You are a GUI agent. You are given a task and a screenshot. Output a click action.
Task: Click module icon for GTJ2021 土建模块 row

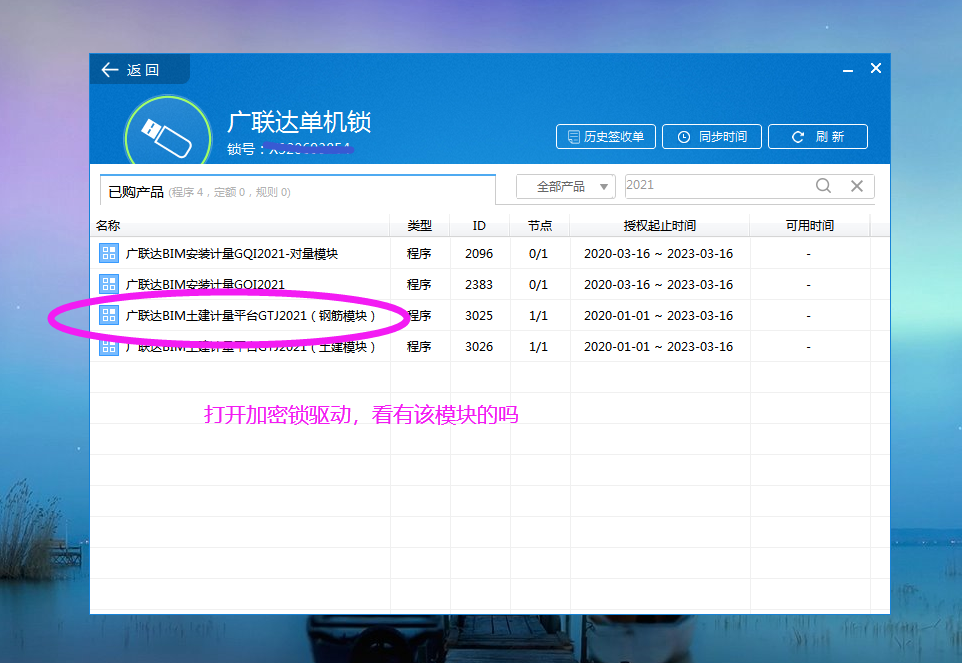point(109,347)
